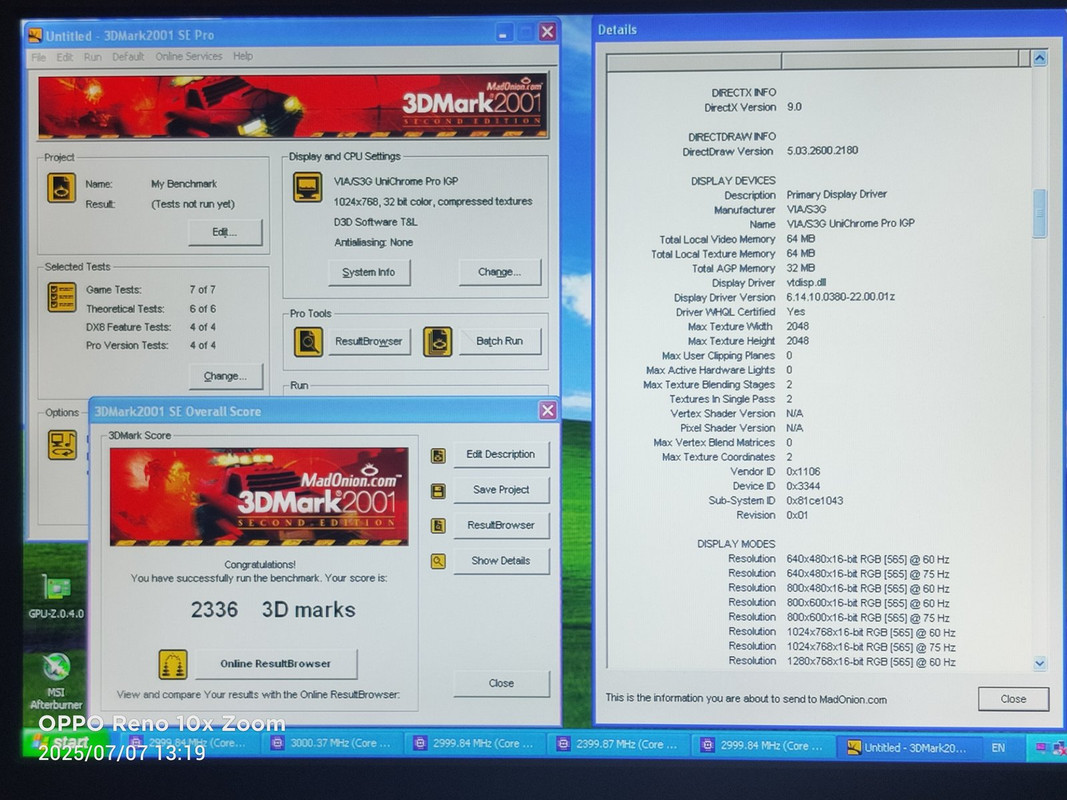Open the File menu in 3DMark2001
The image size is (1067, 800).
[39, 57]
